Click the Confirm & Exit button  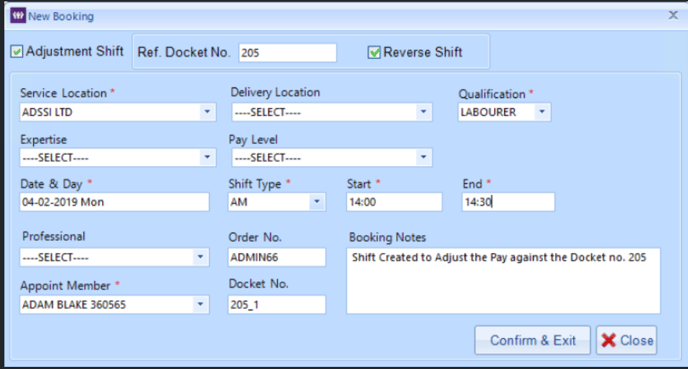(x=532, y=340)
